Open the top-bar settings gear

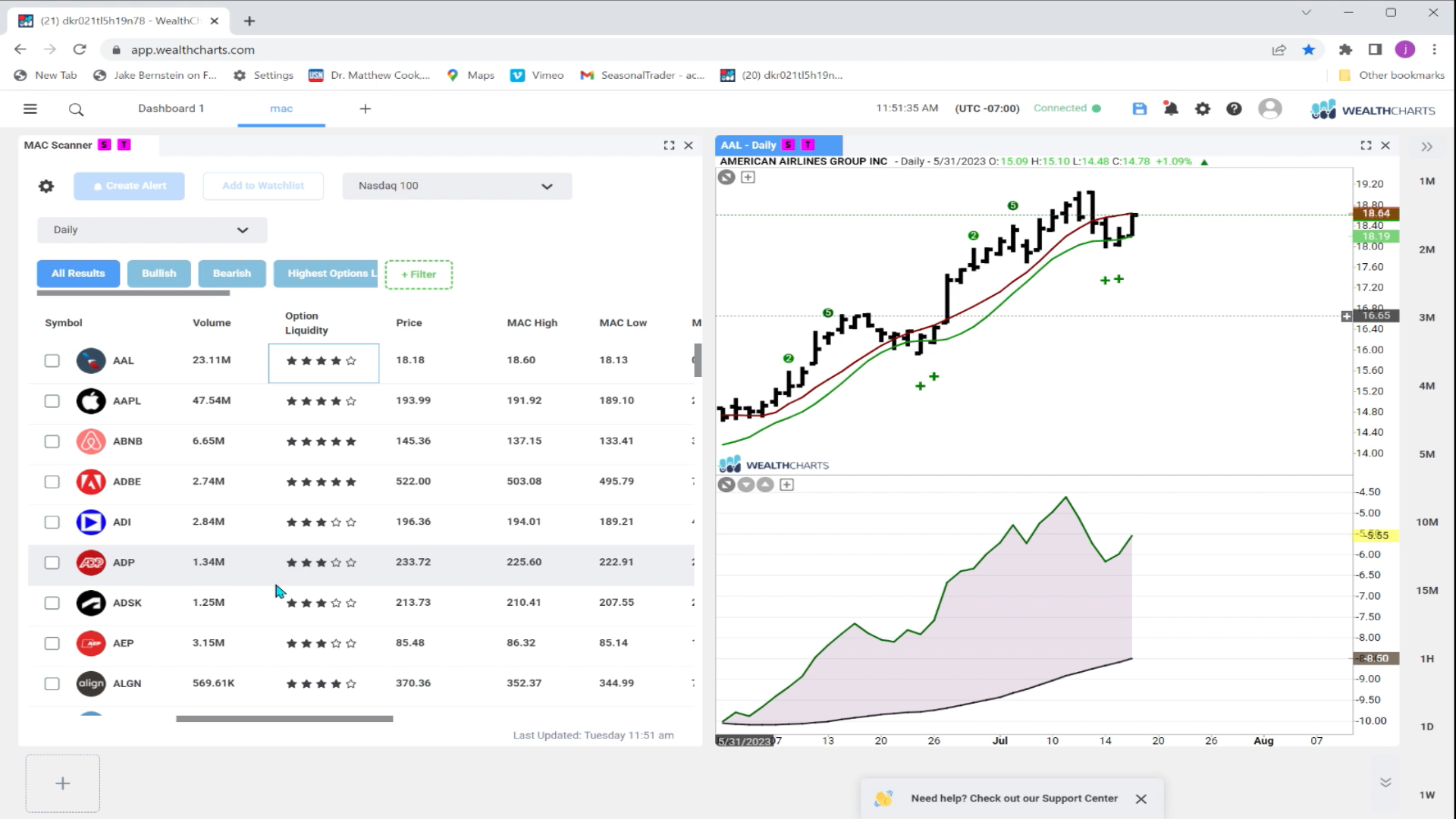pyautogui.click(x=1203, y=109)
